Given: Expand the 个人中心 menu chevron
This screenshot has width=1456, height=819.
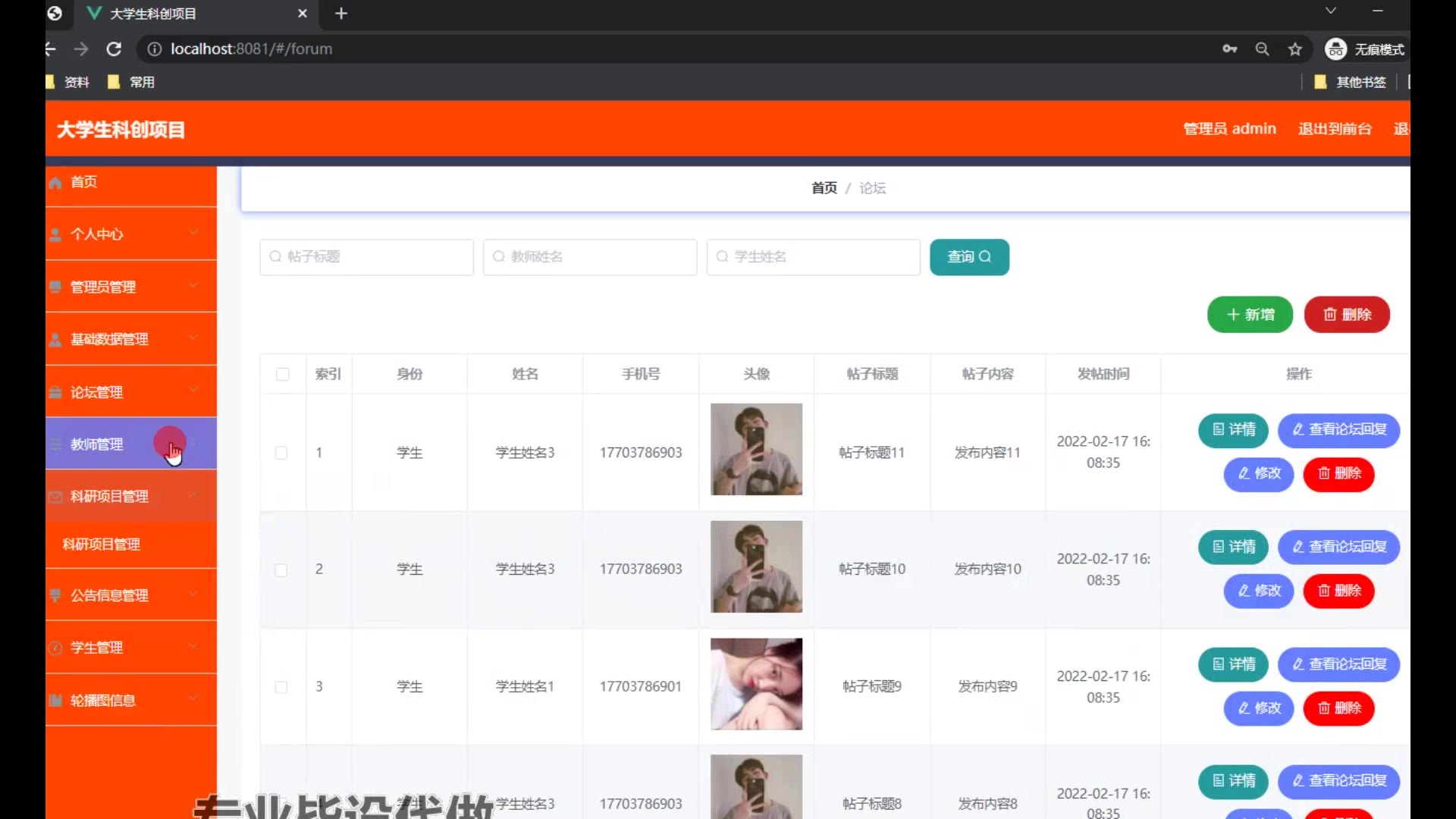Looking at the screenshot, I should [x=193, y=233].
